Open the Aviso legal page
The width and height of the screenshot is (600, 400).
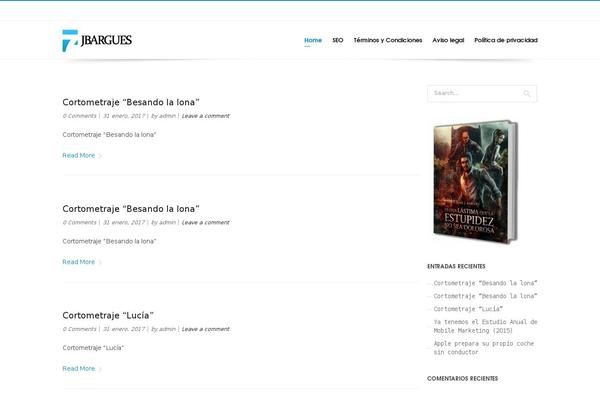pos(448,40)
